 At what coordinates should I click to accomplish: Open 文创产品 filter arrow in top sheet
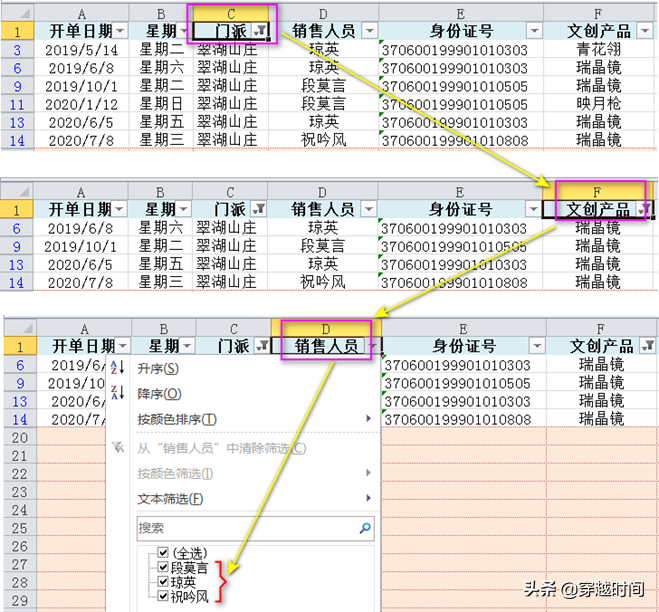coord(645,31)
